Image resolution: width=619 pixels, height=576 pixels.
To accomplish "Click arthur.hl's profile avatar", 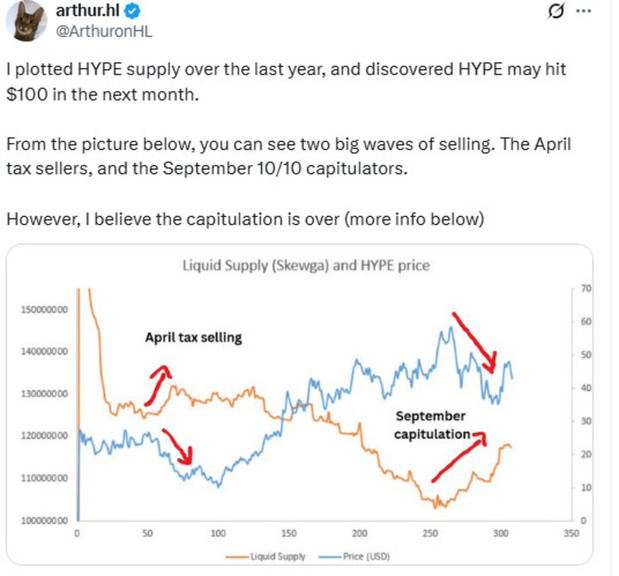I will point(21,16).
